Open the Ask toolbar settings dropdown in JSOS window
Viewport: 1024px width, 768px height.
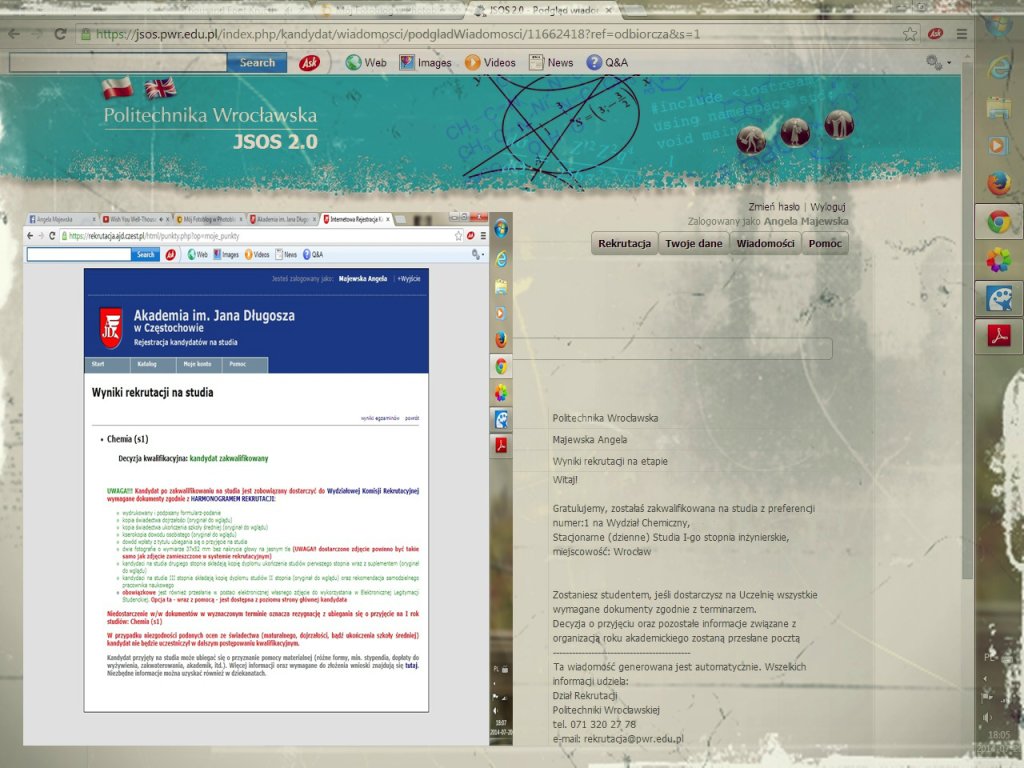(938, 63)
